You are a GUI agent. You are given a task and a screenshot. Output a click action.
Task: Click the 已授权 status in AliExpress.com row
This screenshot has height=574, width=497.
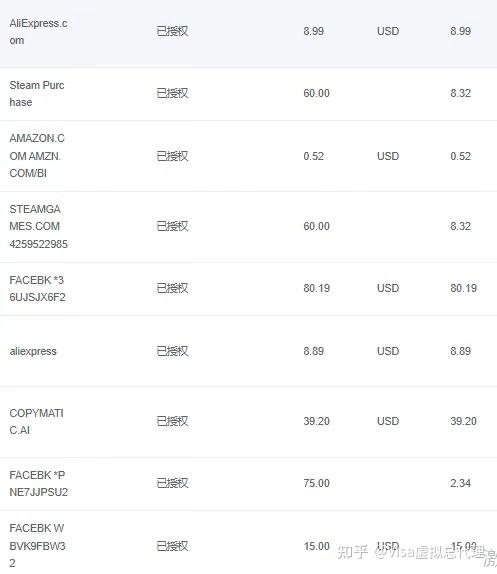coord(172,31)
